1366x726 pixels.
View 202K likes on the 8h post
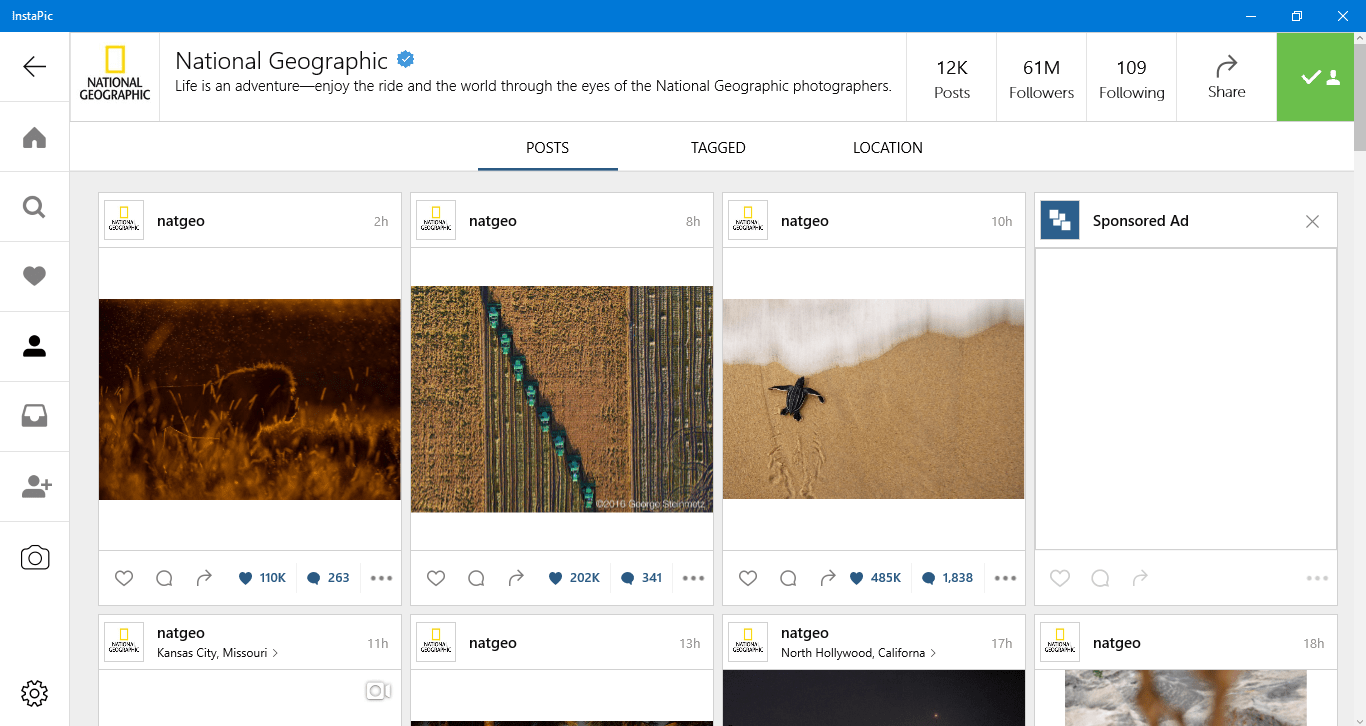574,578
